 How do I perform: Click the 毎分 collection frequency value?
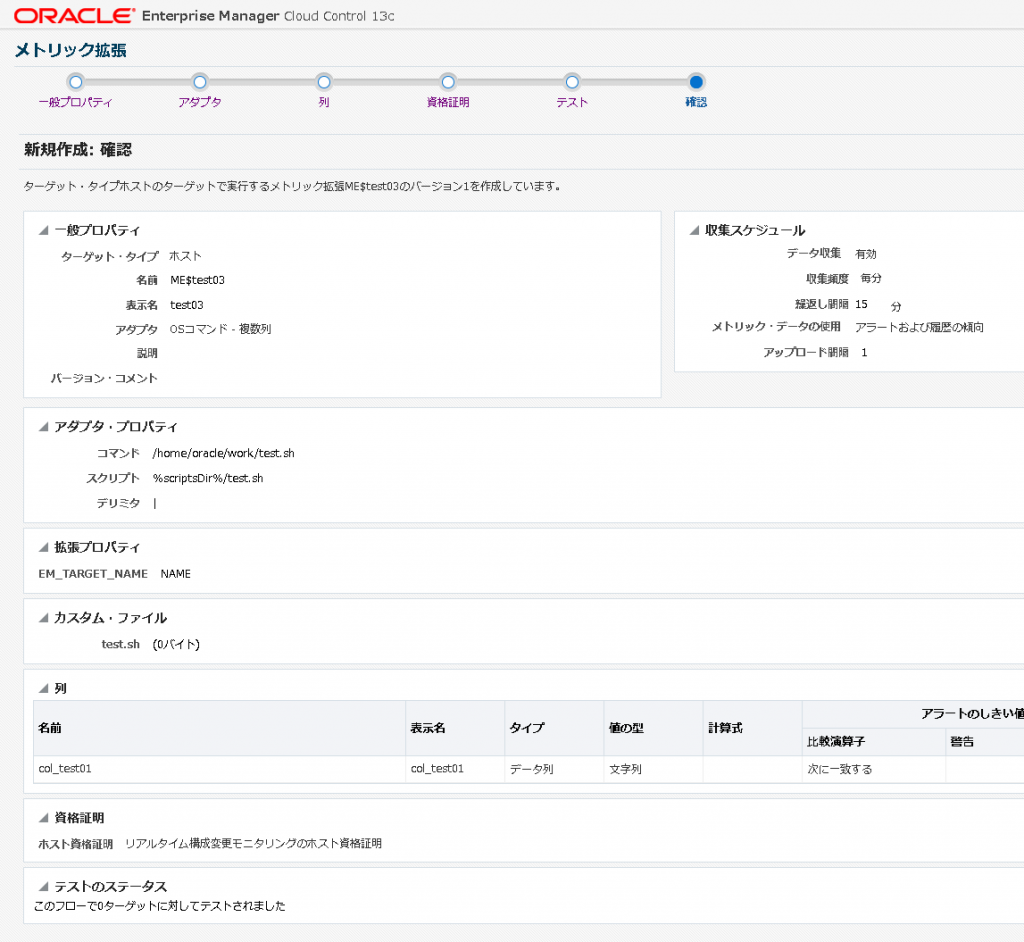(871, 278)
